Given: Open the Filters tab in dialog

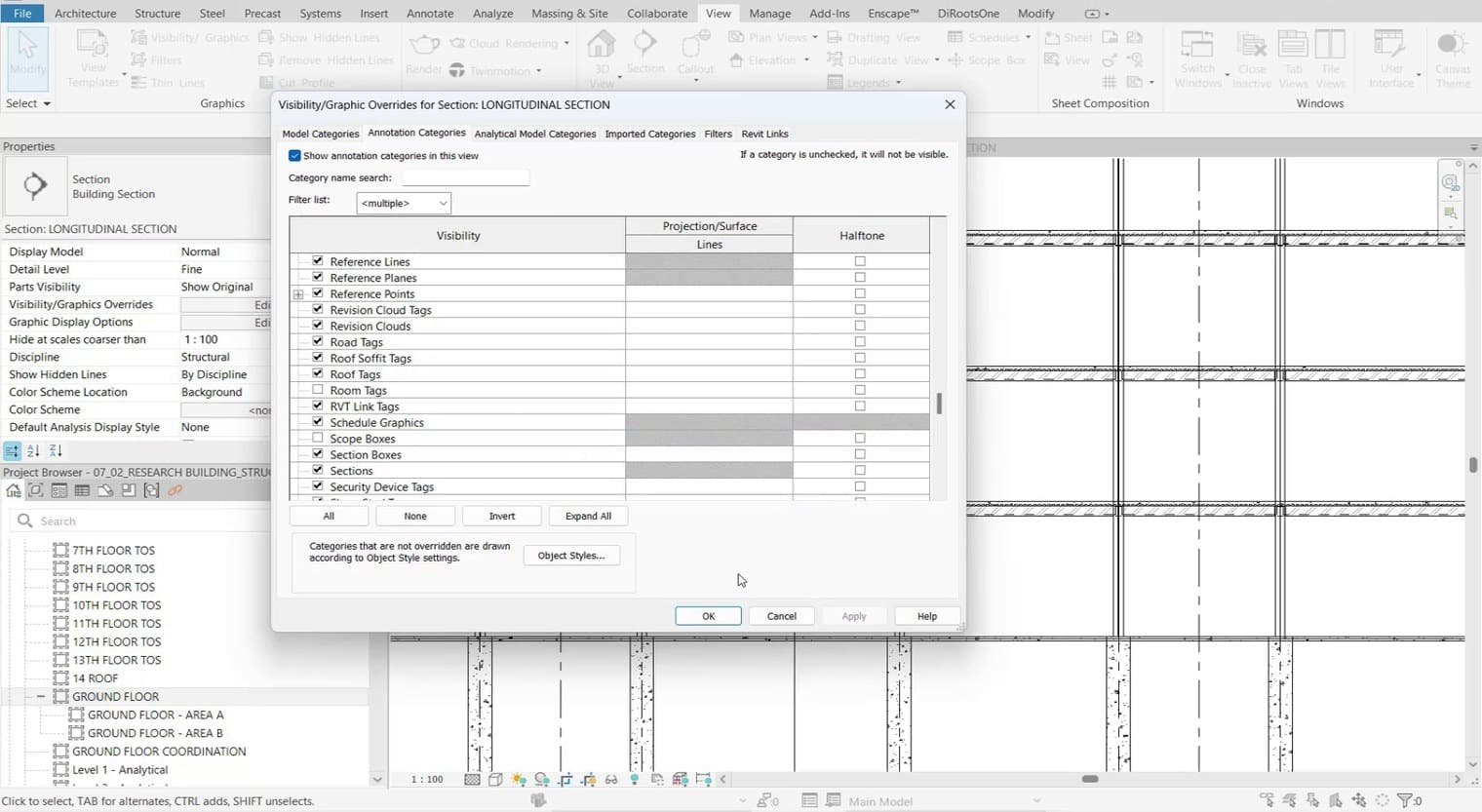Looking at the screenshot, I should pyautogui.click(x=719, y=134).
